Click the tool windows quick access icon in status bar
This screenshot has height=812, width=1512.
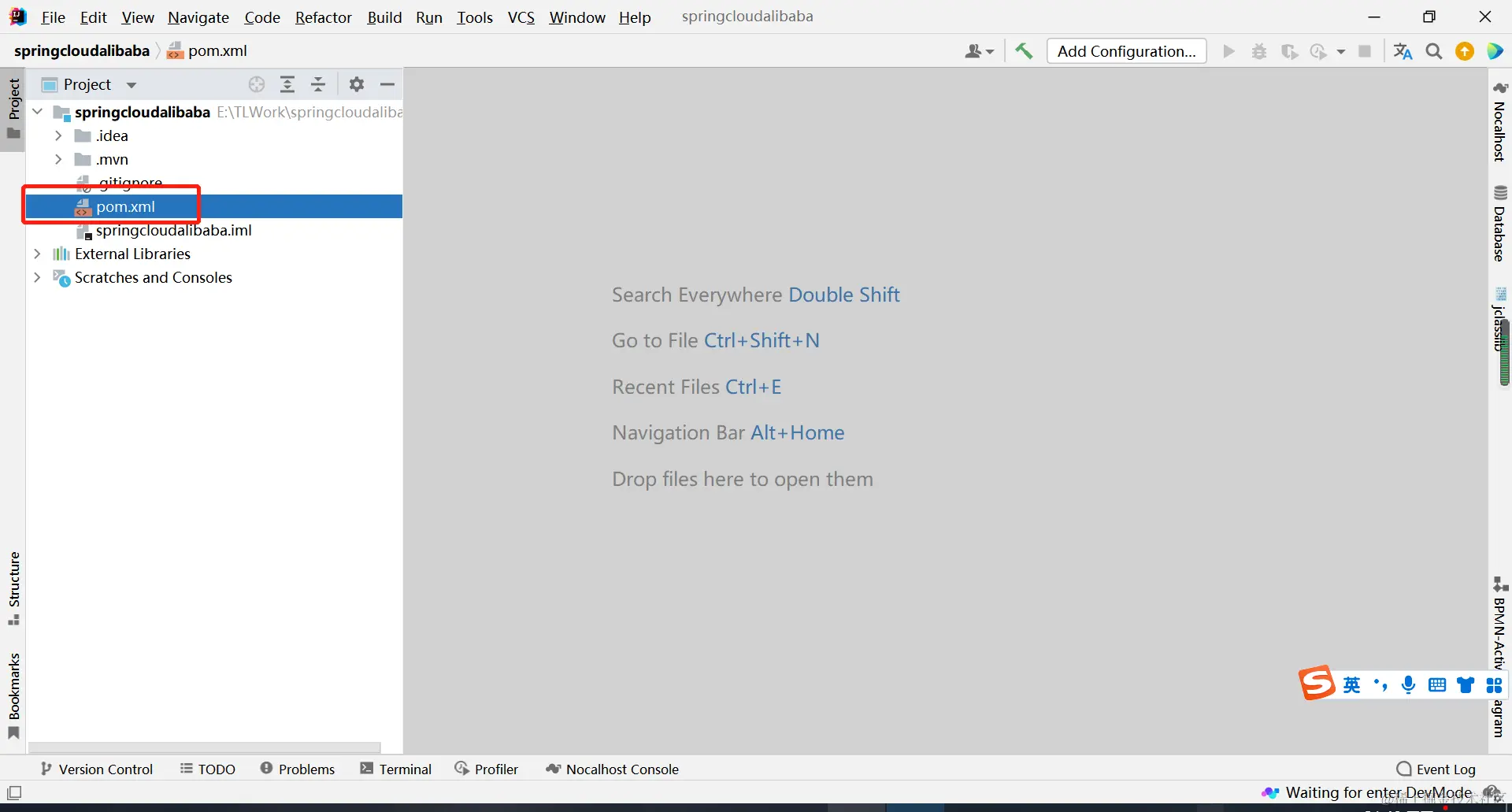pyautogui.click(x=14, y=792)
